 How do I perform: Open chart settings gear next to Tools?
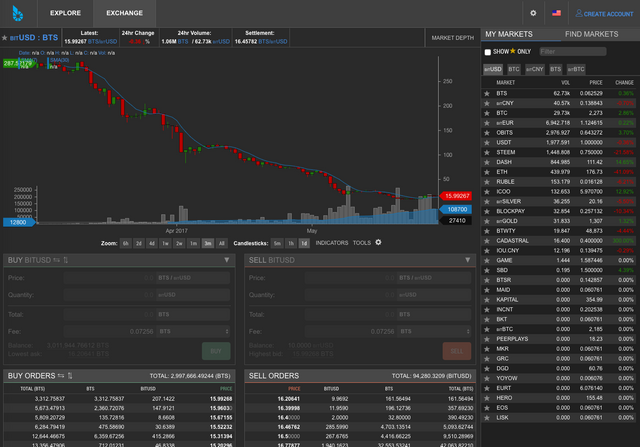pos(378,242)
